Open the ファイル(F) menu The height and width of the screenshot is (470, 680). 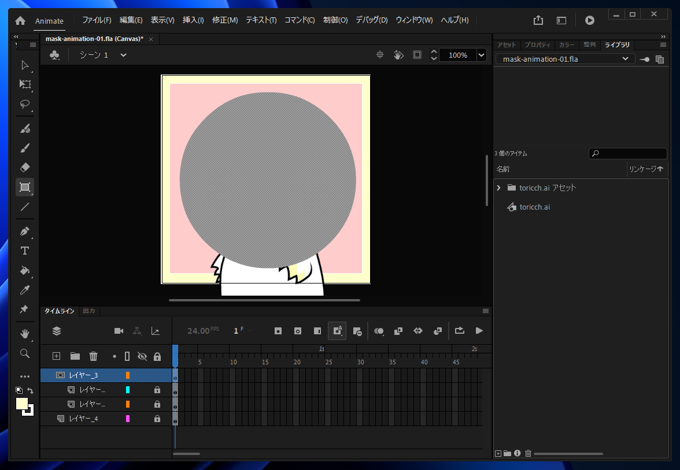coord(96,20)
